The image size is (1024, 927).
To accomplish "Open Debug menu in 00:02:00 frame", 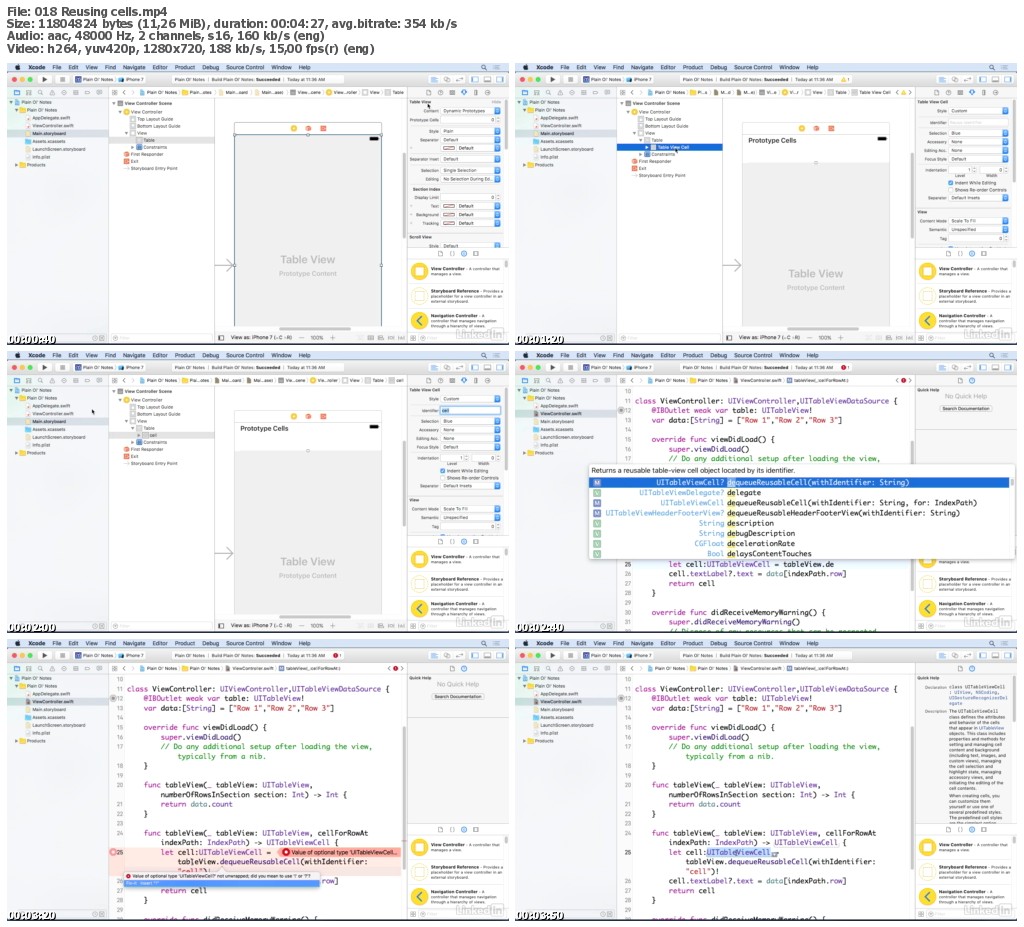I will point(210,355).
